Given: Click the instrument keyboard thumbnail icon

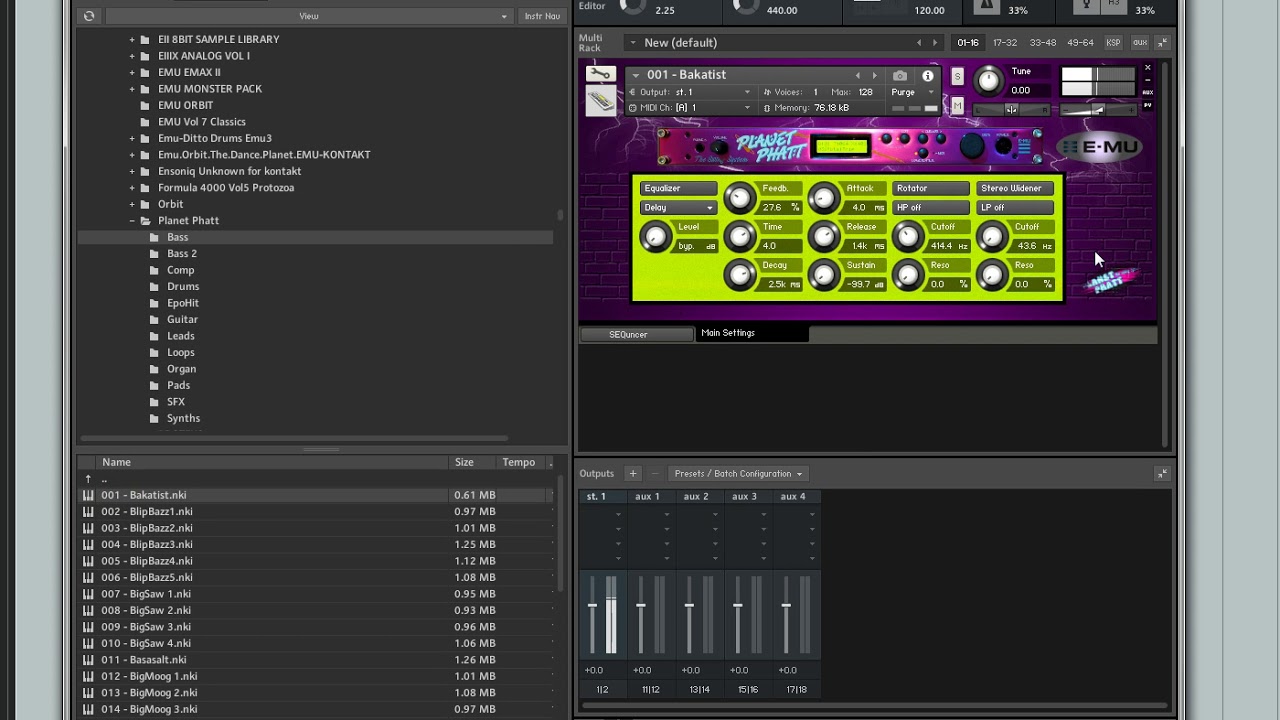Looking at the screenshot, I should tap(600, 100).
